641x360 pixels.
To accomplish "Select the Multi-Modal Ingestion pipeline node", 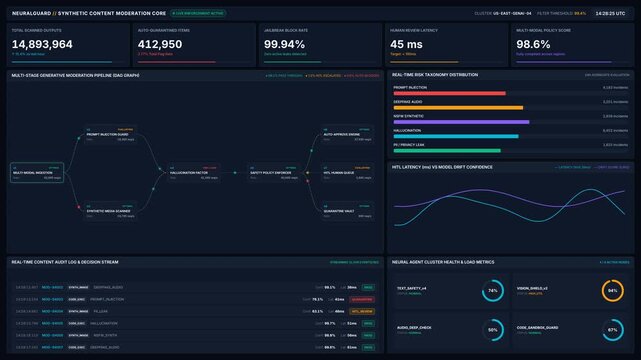I will tap(37, 173).
